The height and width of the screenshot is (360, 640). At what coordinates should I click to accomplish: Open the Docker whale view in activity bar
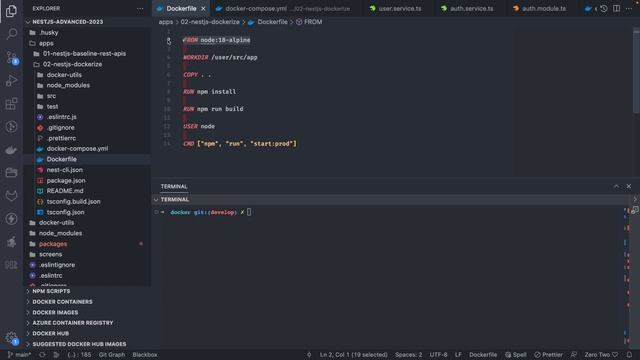pyautogui.click(x=11, y=150)
